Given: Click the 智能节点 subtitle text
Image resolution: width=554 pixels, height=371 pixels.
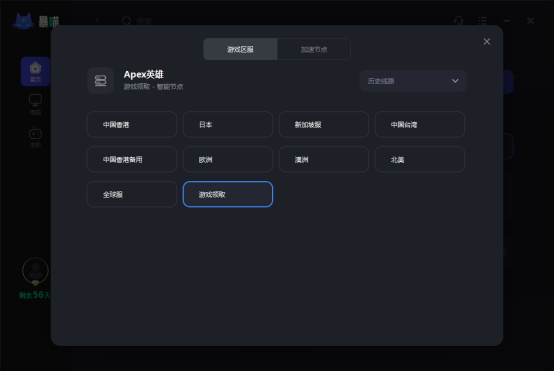Looking at the screenshot, I should [170, 87].
